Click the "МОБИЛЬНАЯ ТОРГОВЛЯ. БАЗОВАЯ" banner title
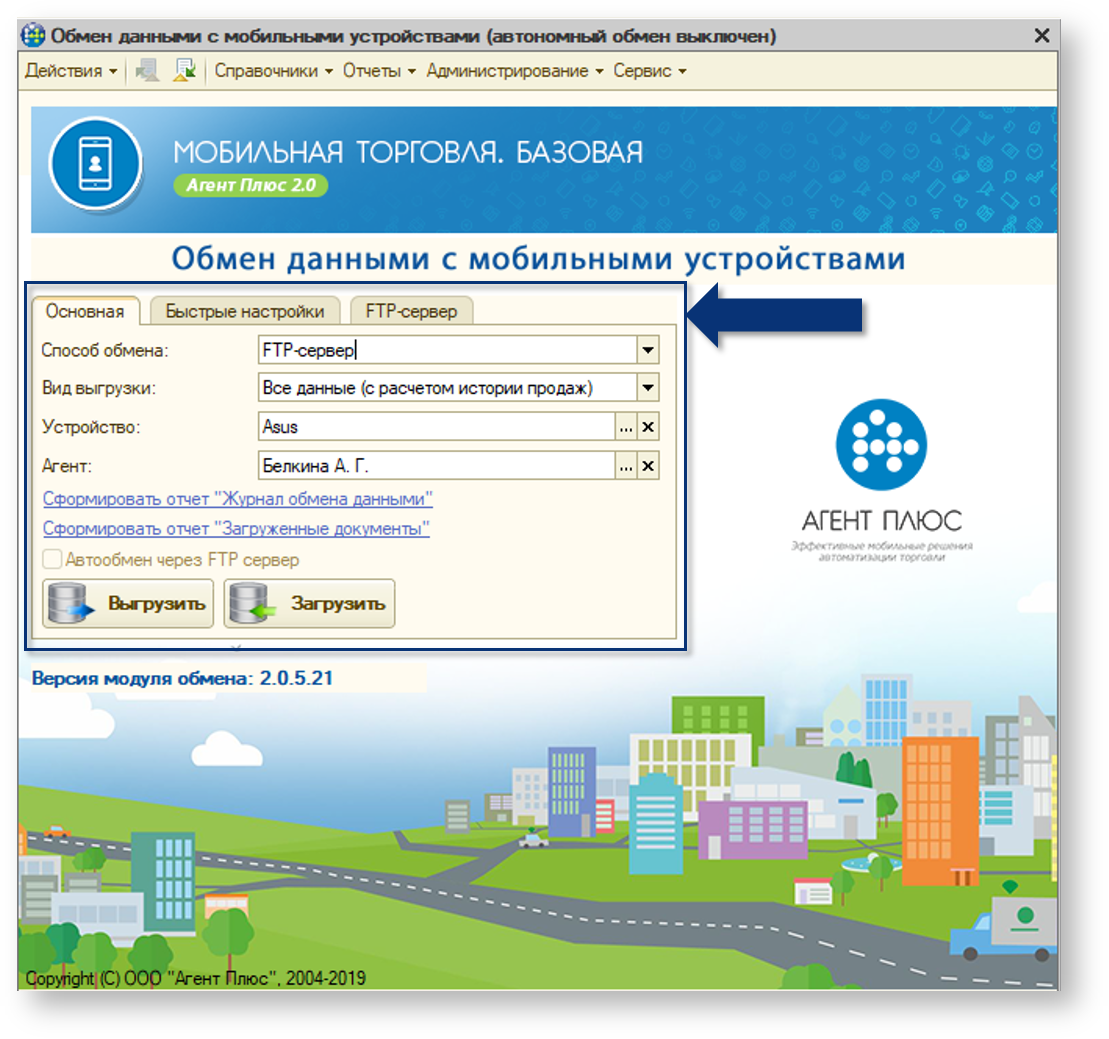This screenshot has width=1109, height=1039. click(x=408, y=152)
